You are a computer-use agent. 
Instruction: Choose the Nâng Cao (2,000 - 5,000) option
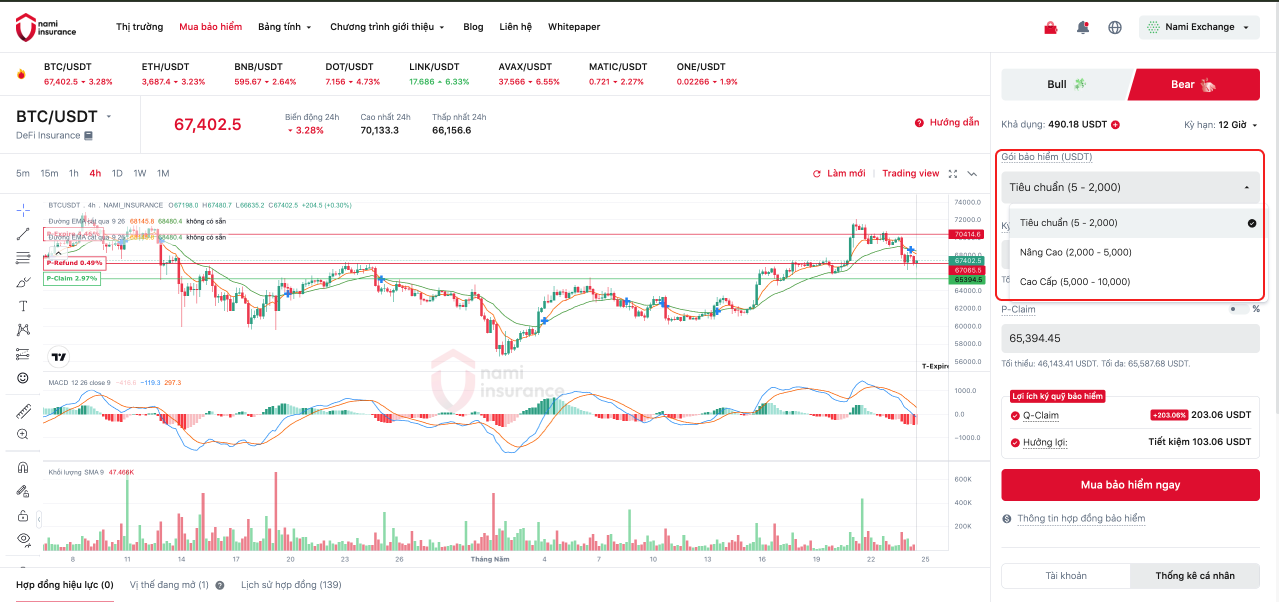(x=1136, y=252)
